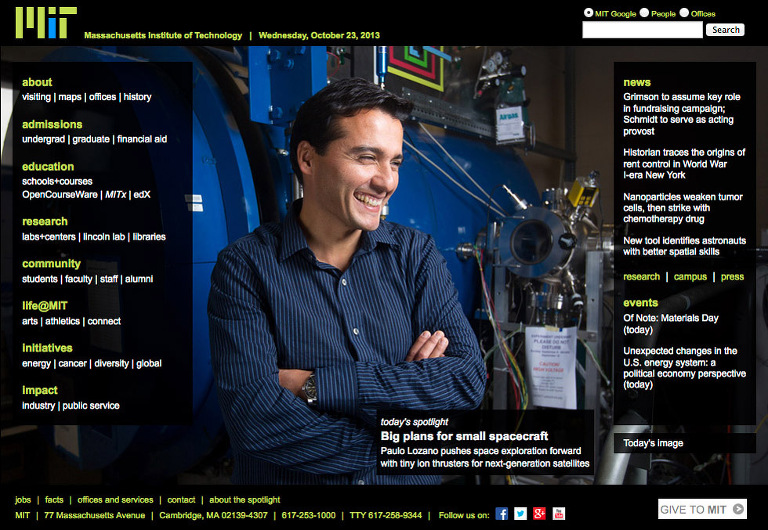The image size is (768, 530).
Task: Open the faculty link
Action: tap(78, 279)
